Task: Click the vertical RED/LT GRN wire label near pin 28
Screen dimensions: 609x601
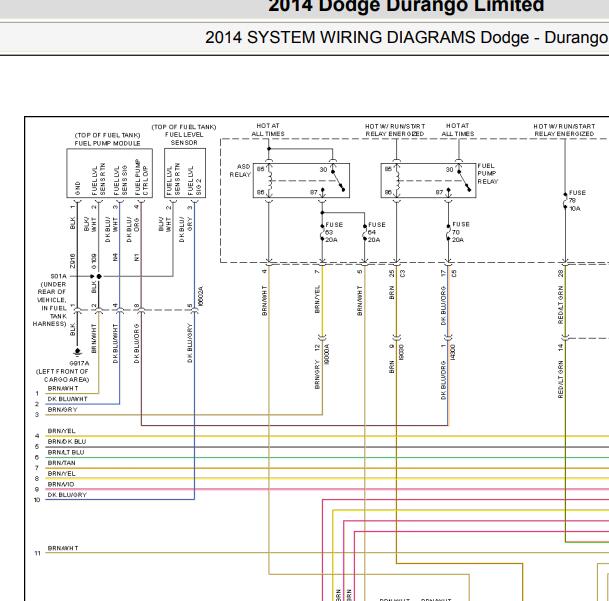Action: point(560,305)
